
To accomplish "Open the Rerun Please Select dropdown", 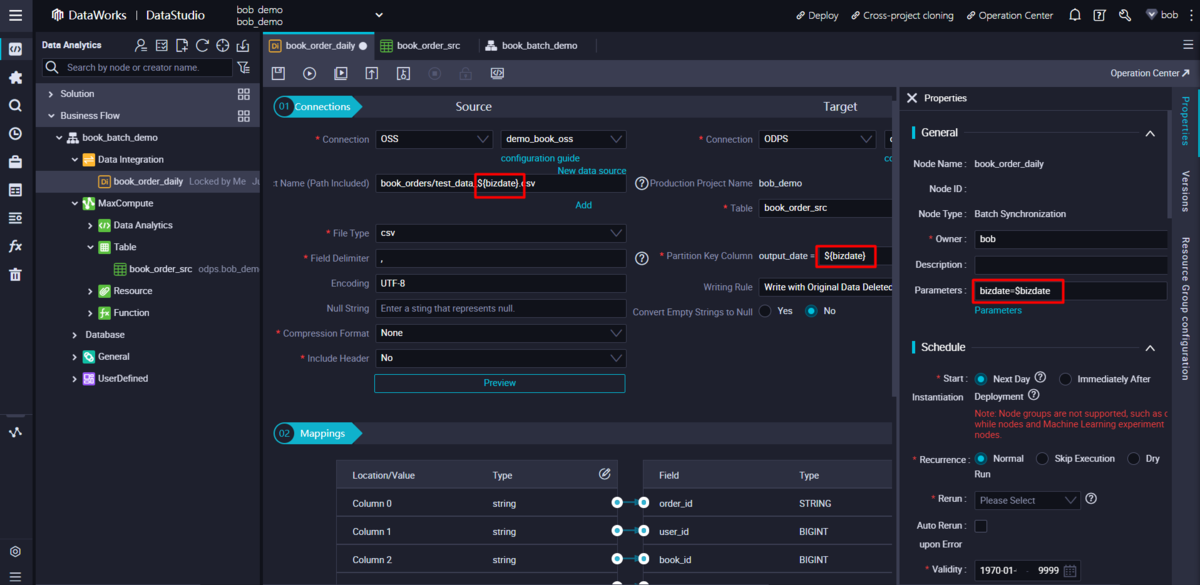I will click(1027, 500).
